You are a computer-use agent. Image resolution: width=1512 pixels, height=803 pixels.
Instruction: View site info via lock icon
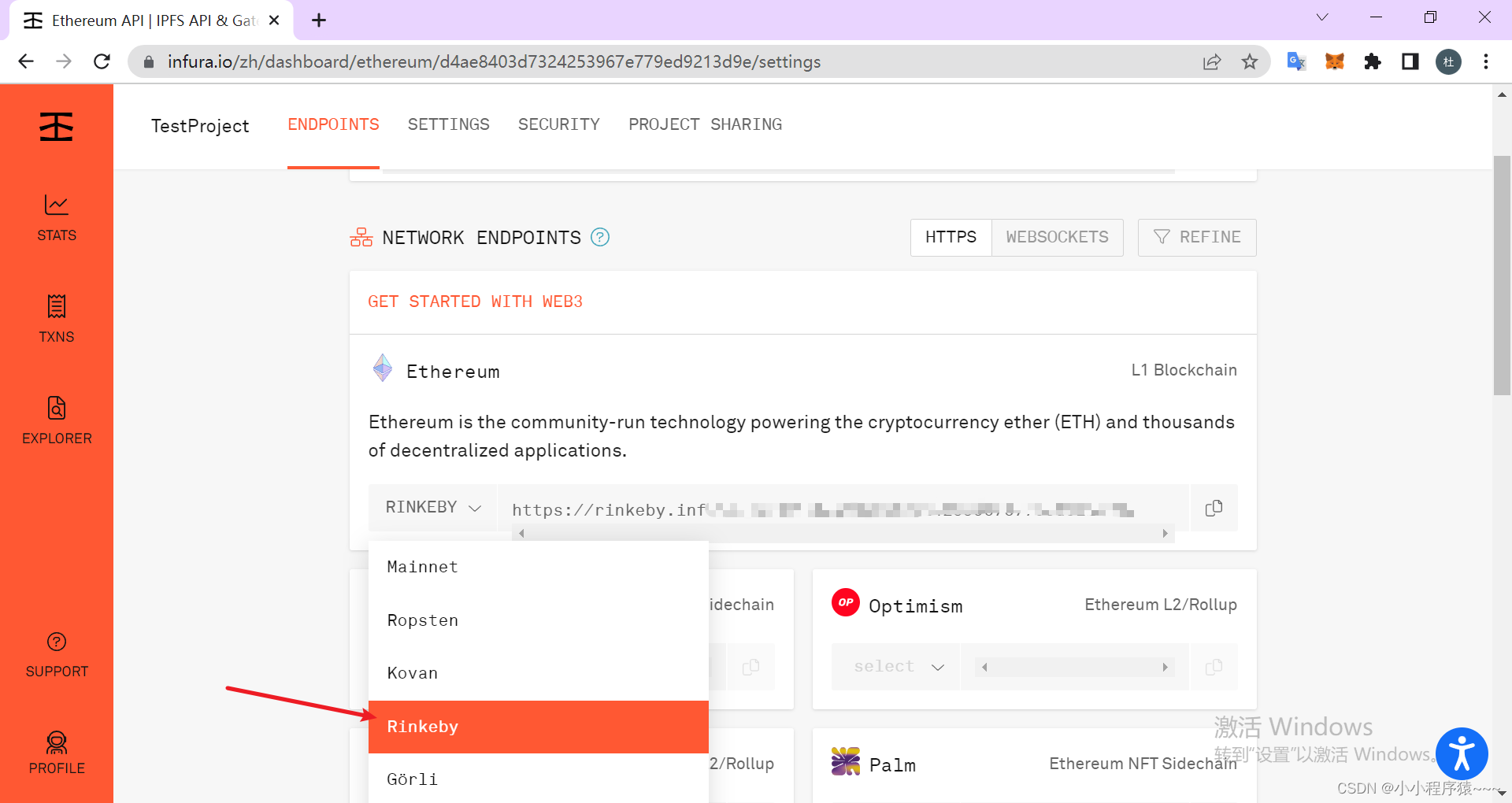point(148,61)
